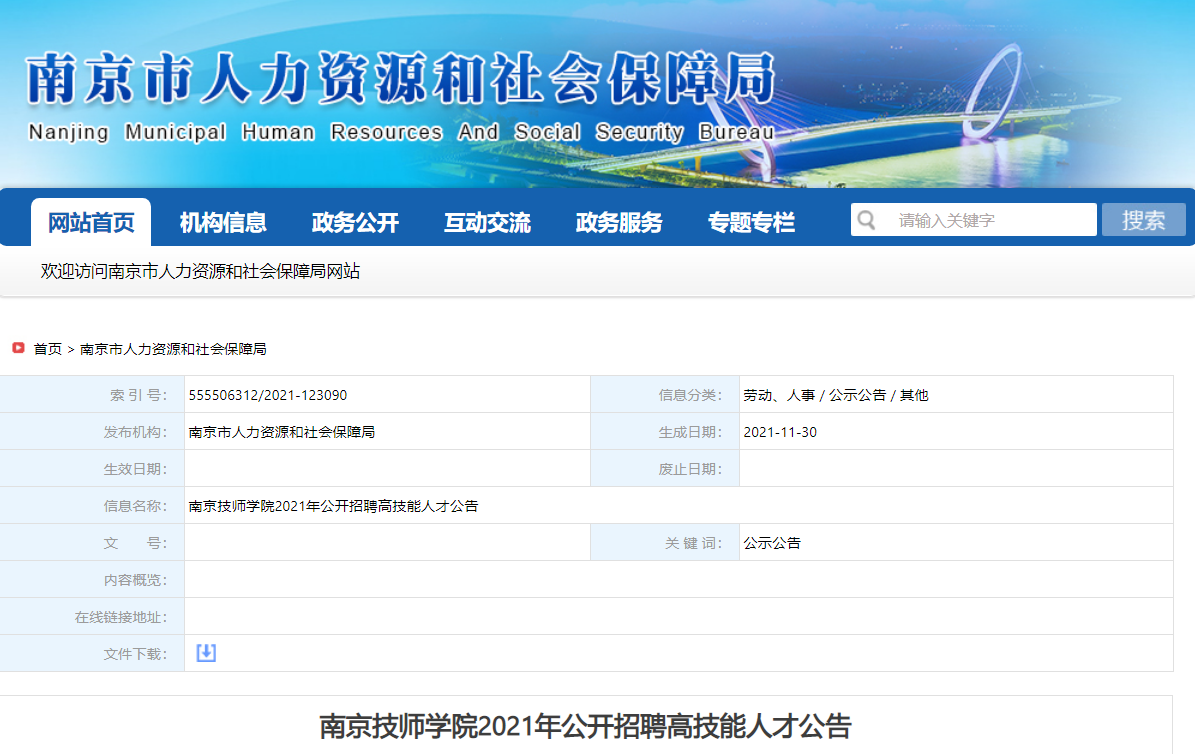The height and width of the screenshot is (754, 1195).
Task: Click the article heading 南京技师学院2021年公开招聘高技能人才公告
Action: pos(585,726)
